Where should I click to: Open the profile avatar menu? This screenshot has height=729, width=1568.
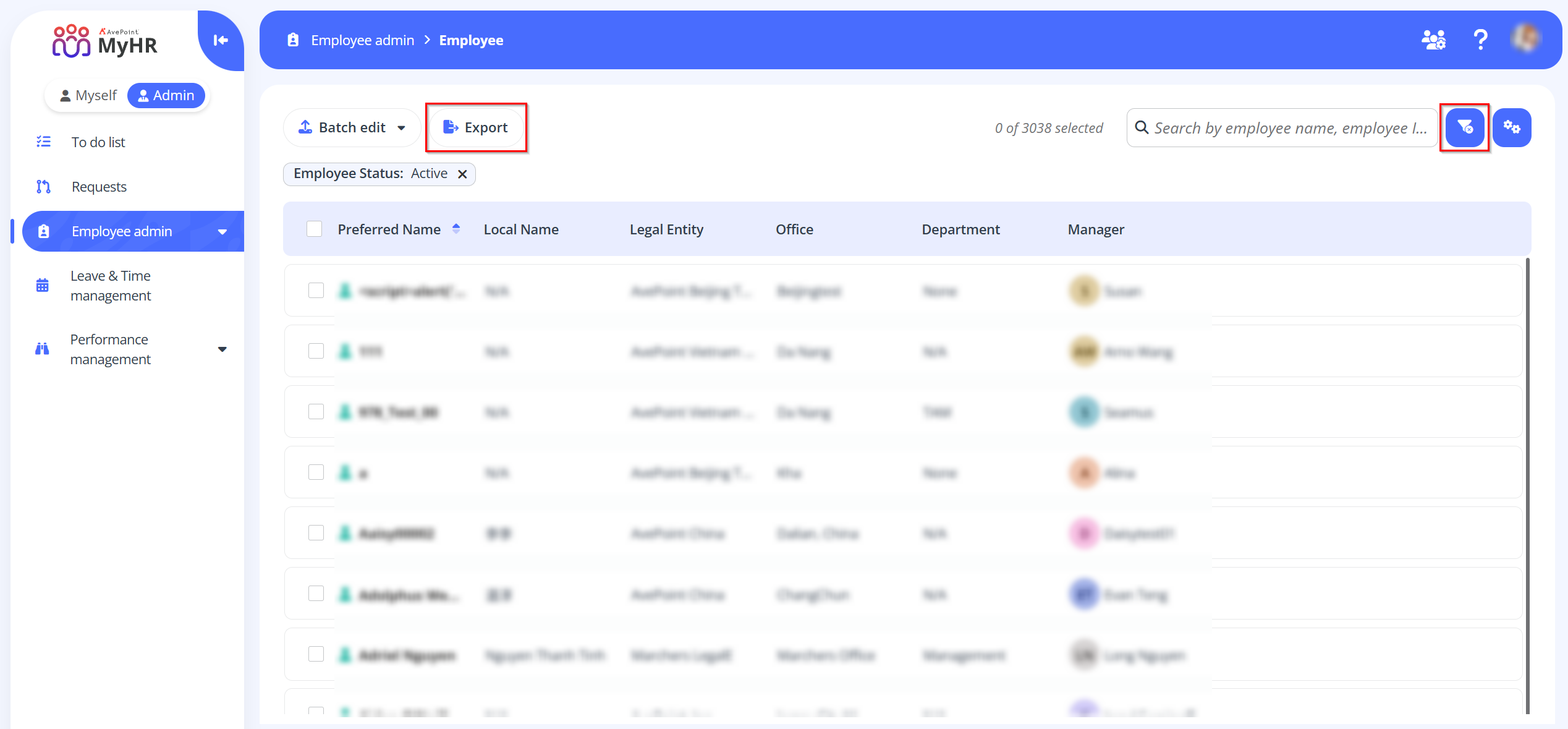1526,38
